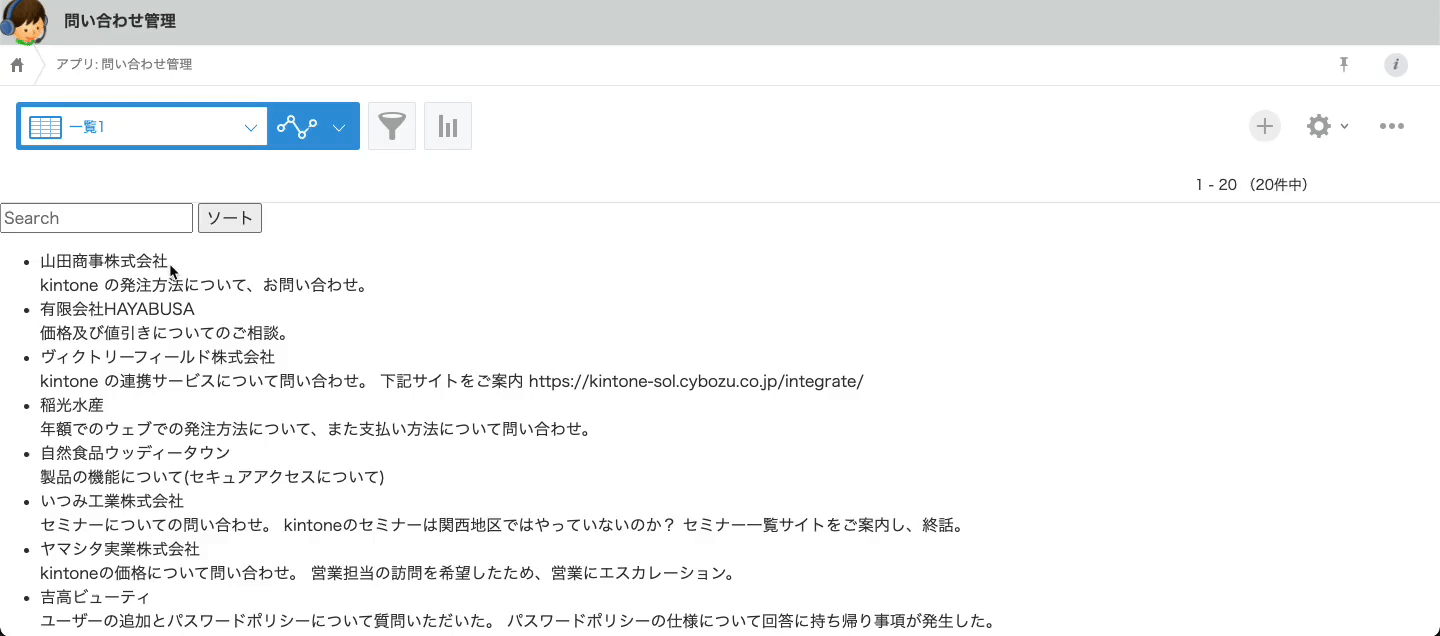Open the three-dots options menu
Image resolution: width=1440 pixels, height=636 pixels.
(x=1392, y=126)
